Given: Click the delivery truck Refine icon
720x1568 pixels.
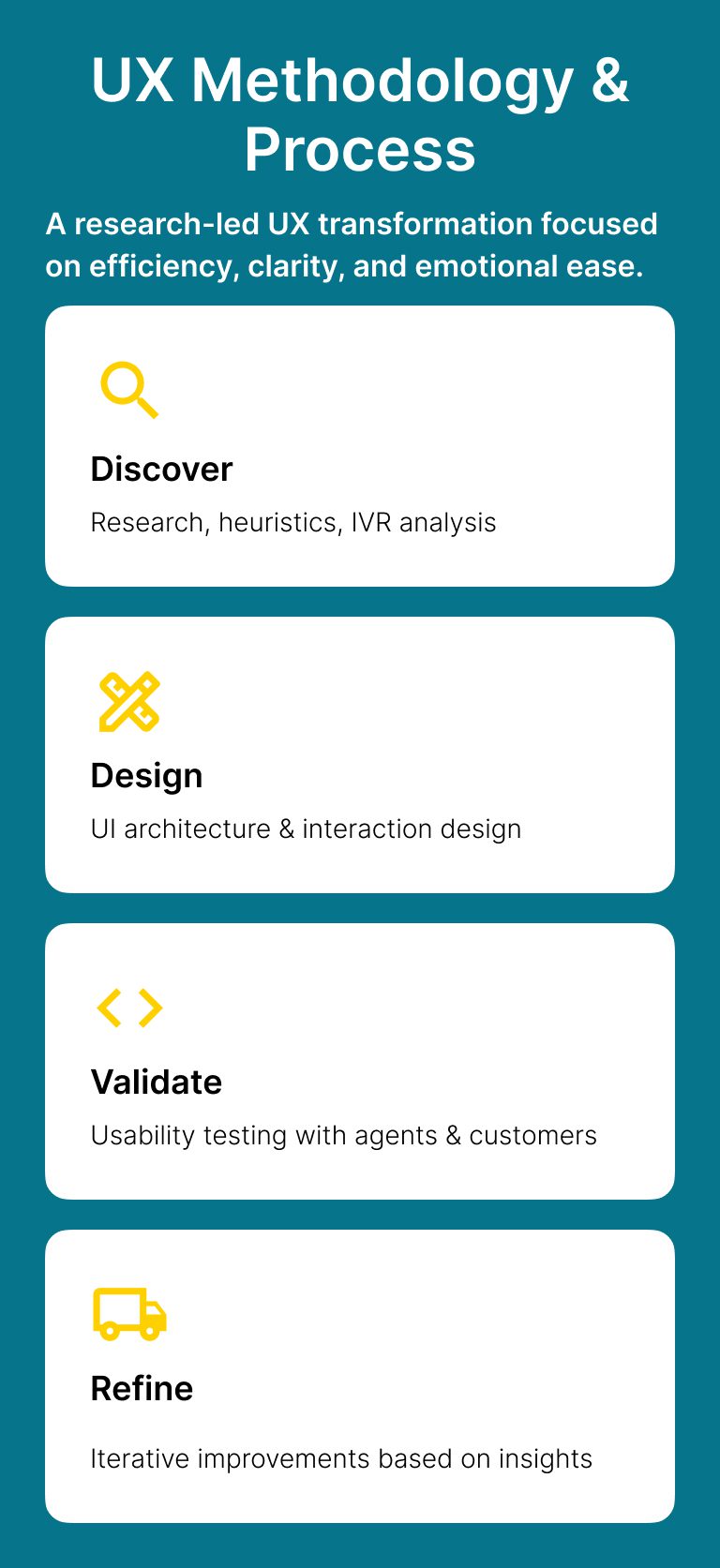Looking at the screenshot, I should [x=129, y=1313].
